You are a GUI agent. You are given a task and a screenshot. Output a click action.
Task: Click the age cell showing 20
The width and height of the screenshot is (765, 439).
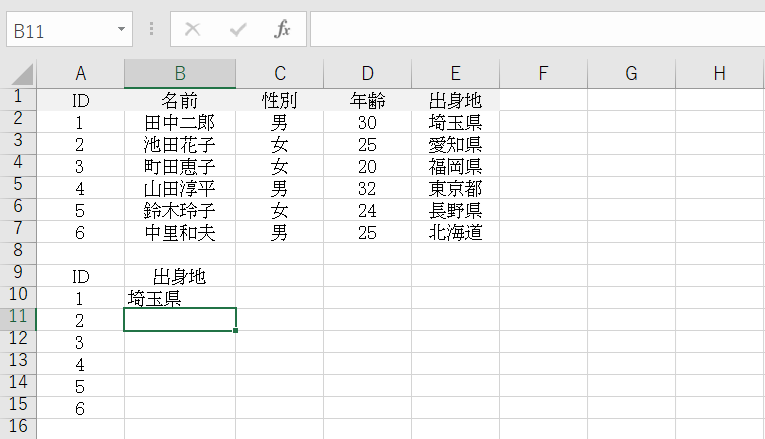pos(367,166)
